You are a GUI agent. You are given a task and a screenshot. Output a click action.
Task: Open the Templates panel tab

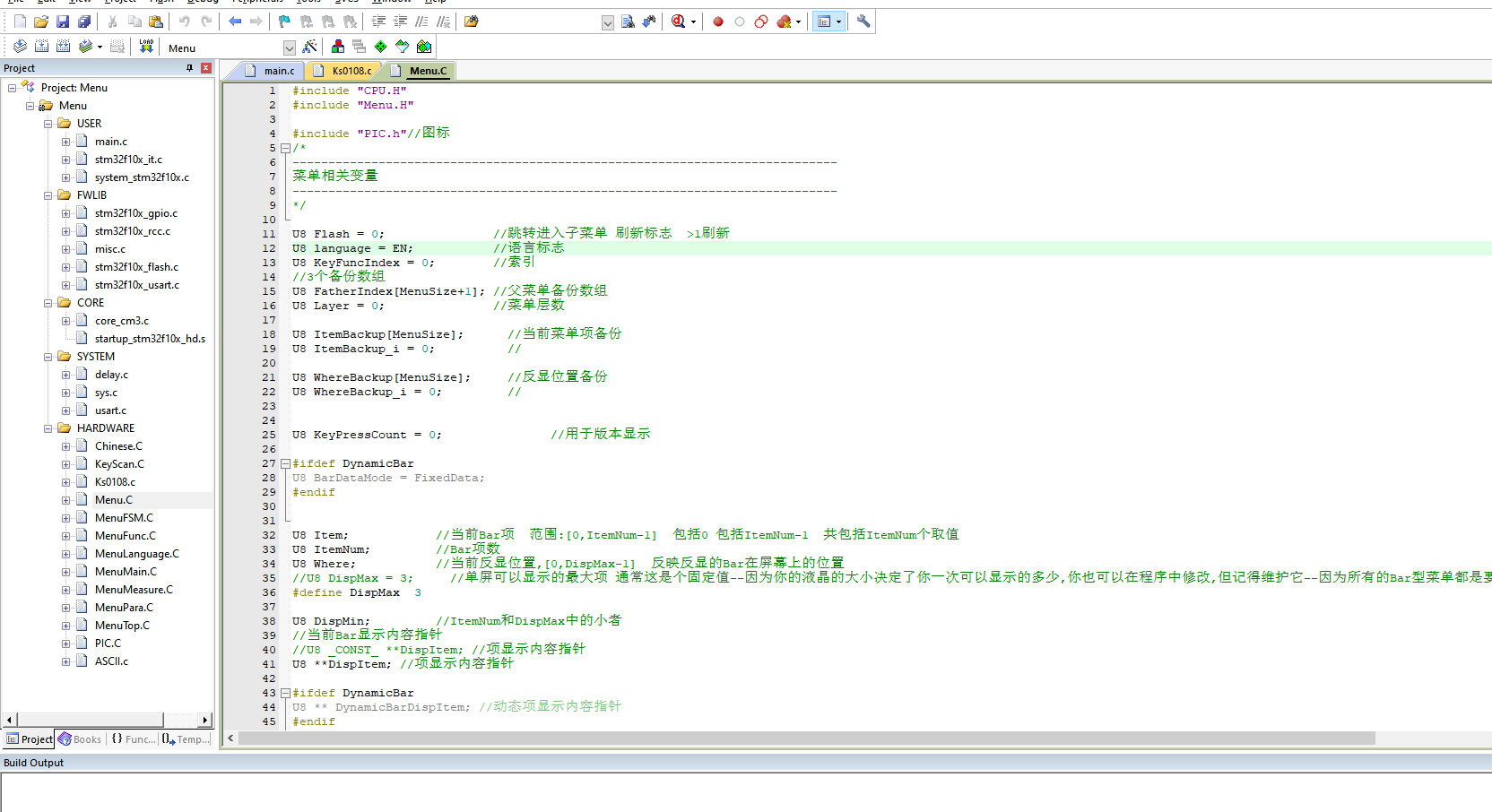point(186,739)
